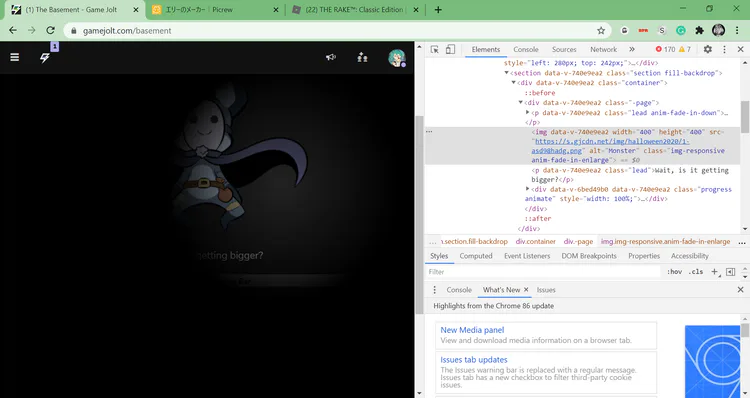Open the Chrome profile avatar
Screen dimensions: 750x398
[x=718, y=31]
